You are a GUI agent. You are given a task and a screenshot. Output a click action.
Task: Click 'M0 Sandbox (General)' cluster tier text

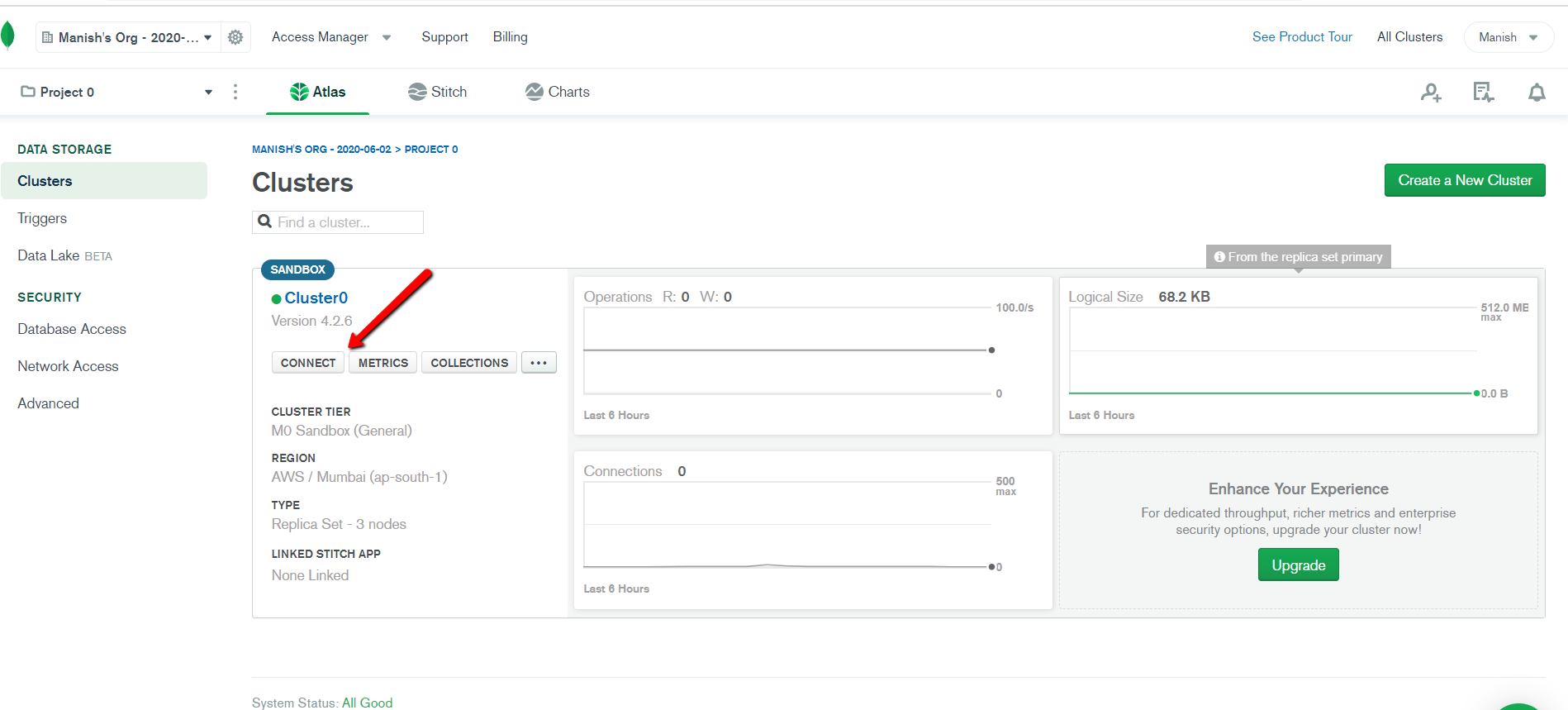click(x=342, y=431)
